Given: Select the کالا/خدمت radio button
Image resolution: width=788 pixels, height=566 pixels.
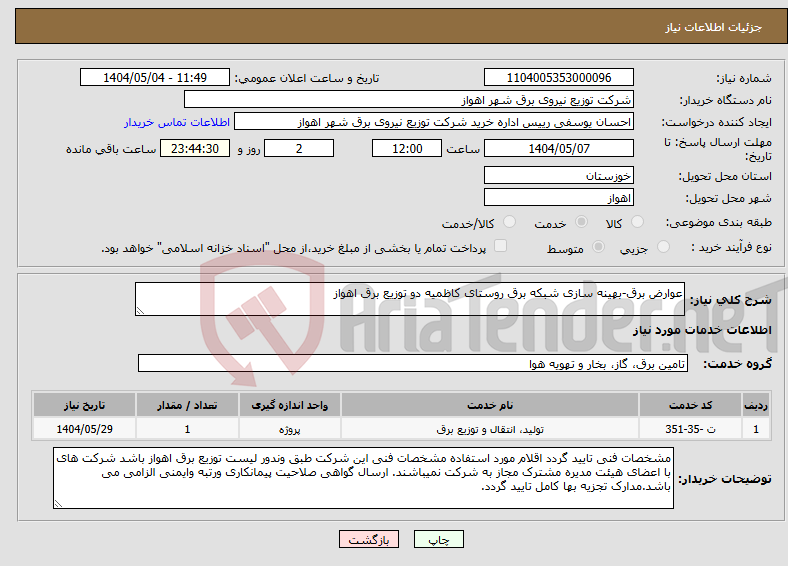Looking at the screenshot, I should coord(510,222).
